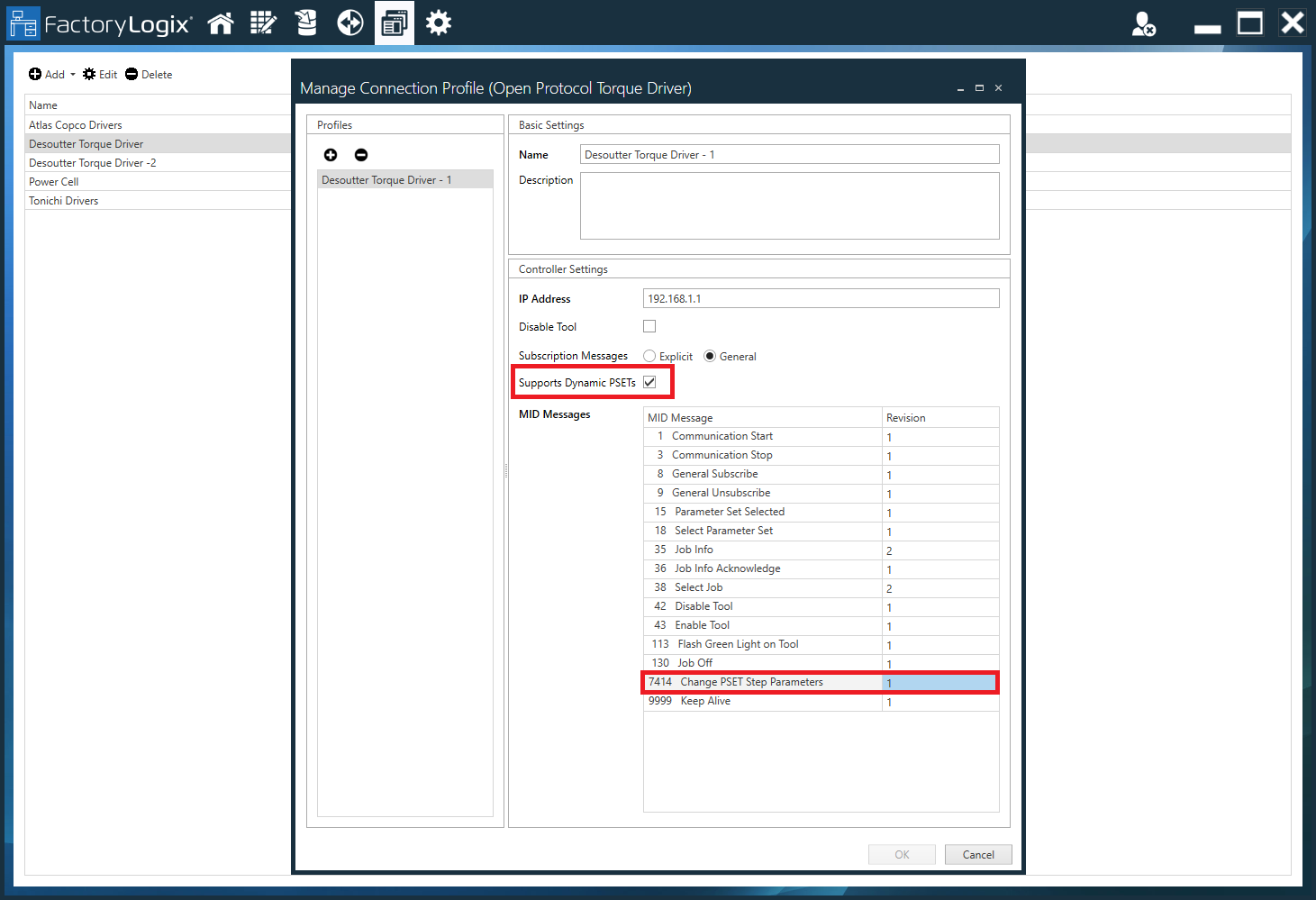The width and height of the screenshot is (1316, 900).
Task: Click the Description text area
Action: pyautogui.click(x=789, y=206)
